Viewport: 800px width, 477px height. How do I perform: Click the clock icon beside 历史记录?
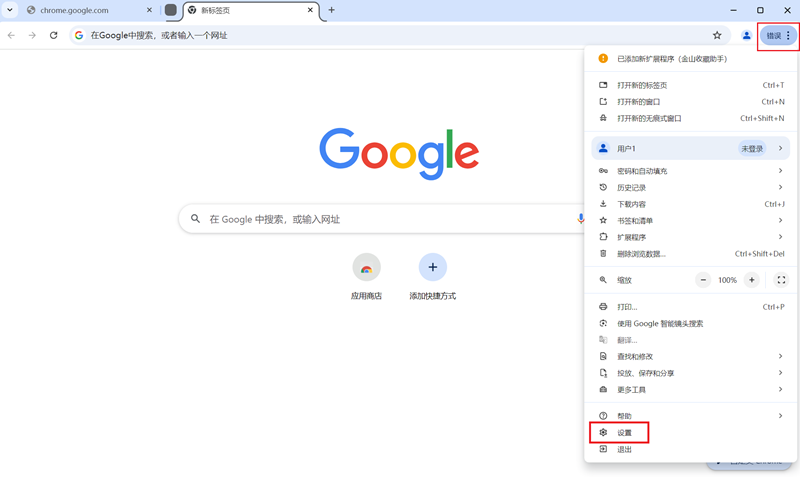(x=603, y=187)
